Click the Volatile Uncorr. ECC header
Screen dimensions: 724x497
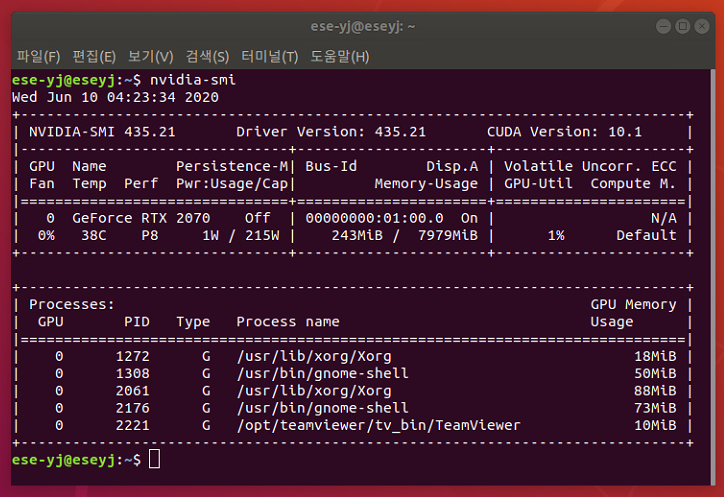[590, 166]
